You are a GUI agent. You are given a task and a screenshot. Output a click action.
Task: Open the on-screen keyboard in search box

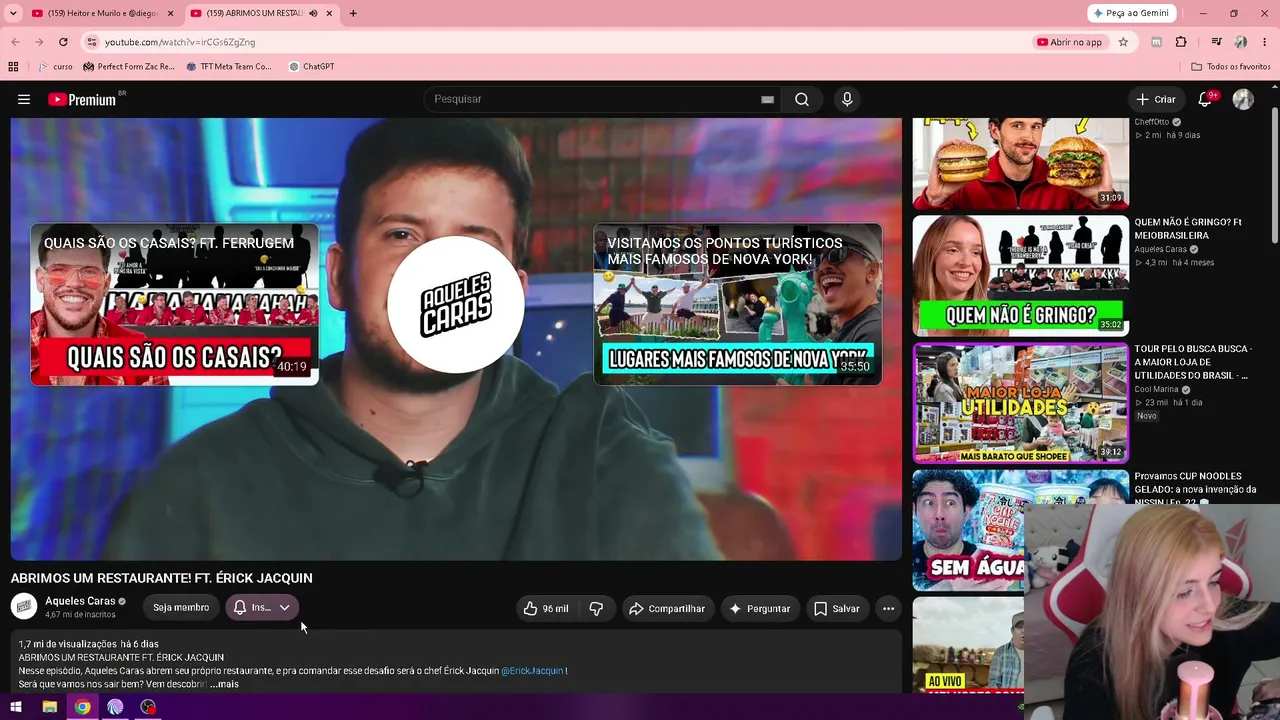click(x=767, y=99)
